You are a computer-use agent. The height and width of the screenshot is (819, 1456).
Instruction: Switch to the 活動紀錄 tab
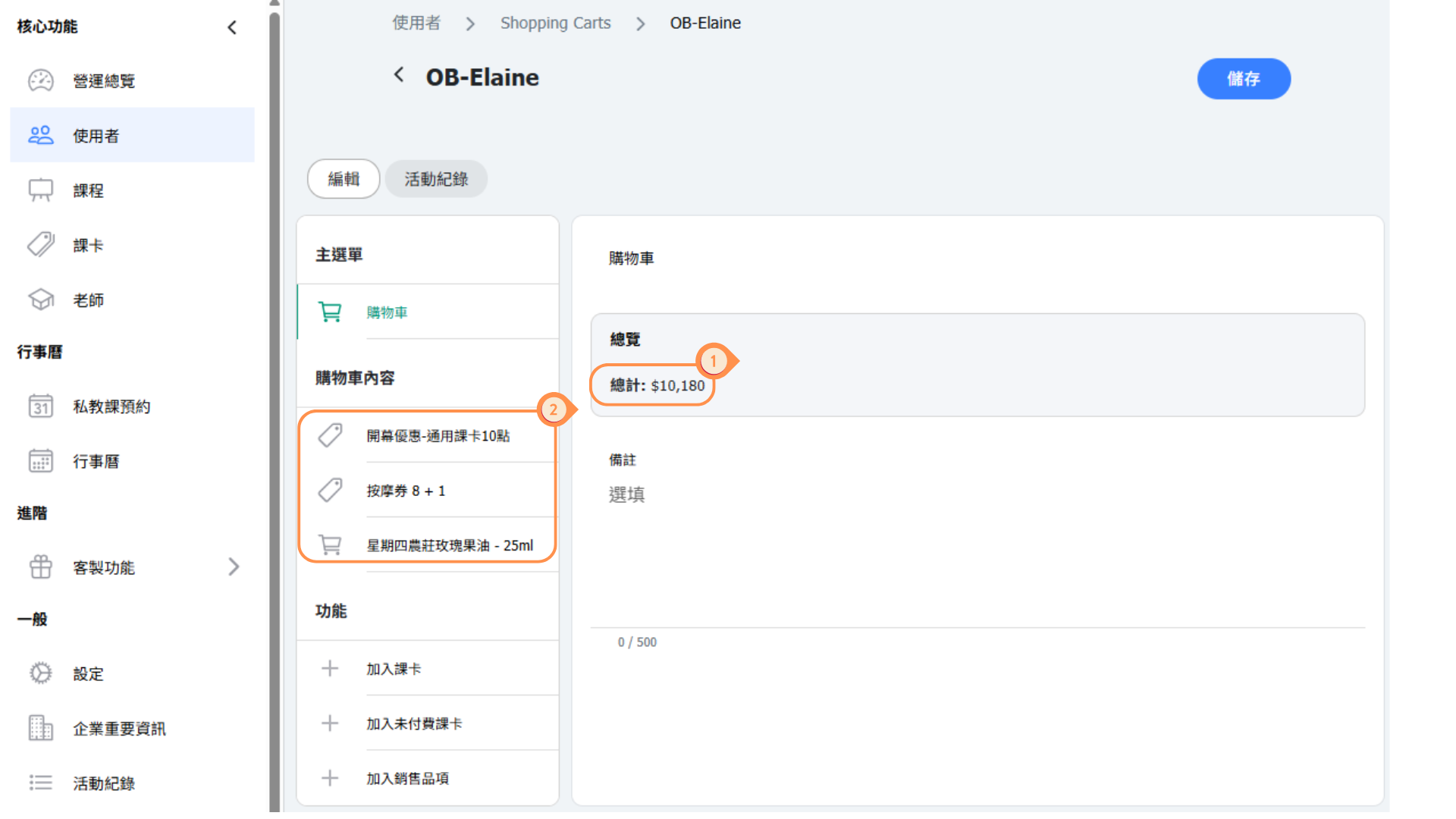pyautogui.click(x=436, y=179)
